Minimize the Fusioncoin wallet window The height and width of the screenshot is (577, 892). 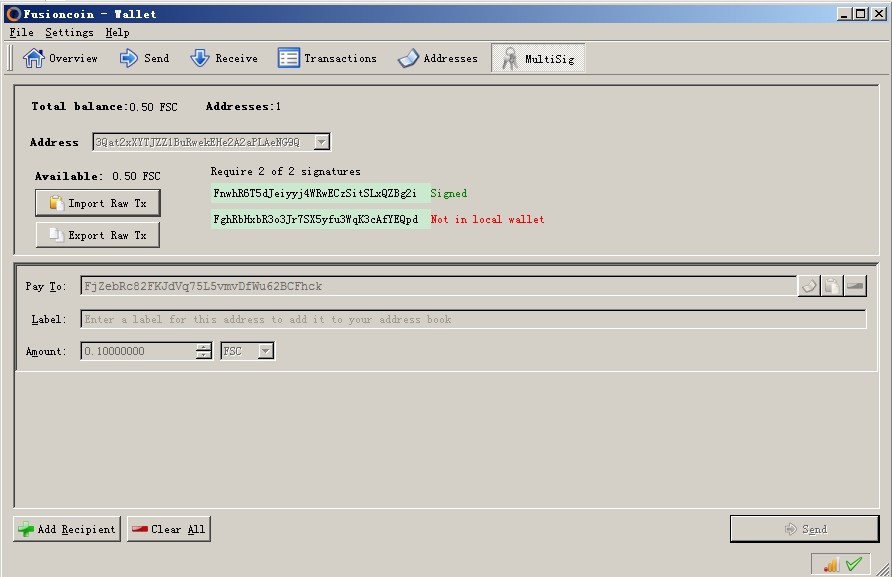pos(844,14)
